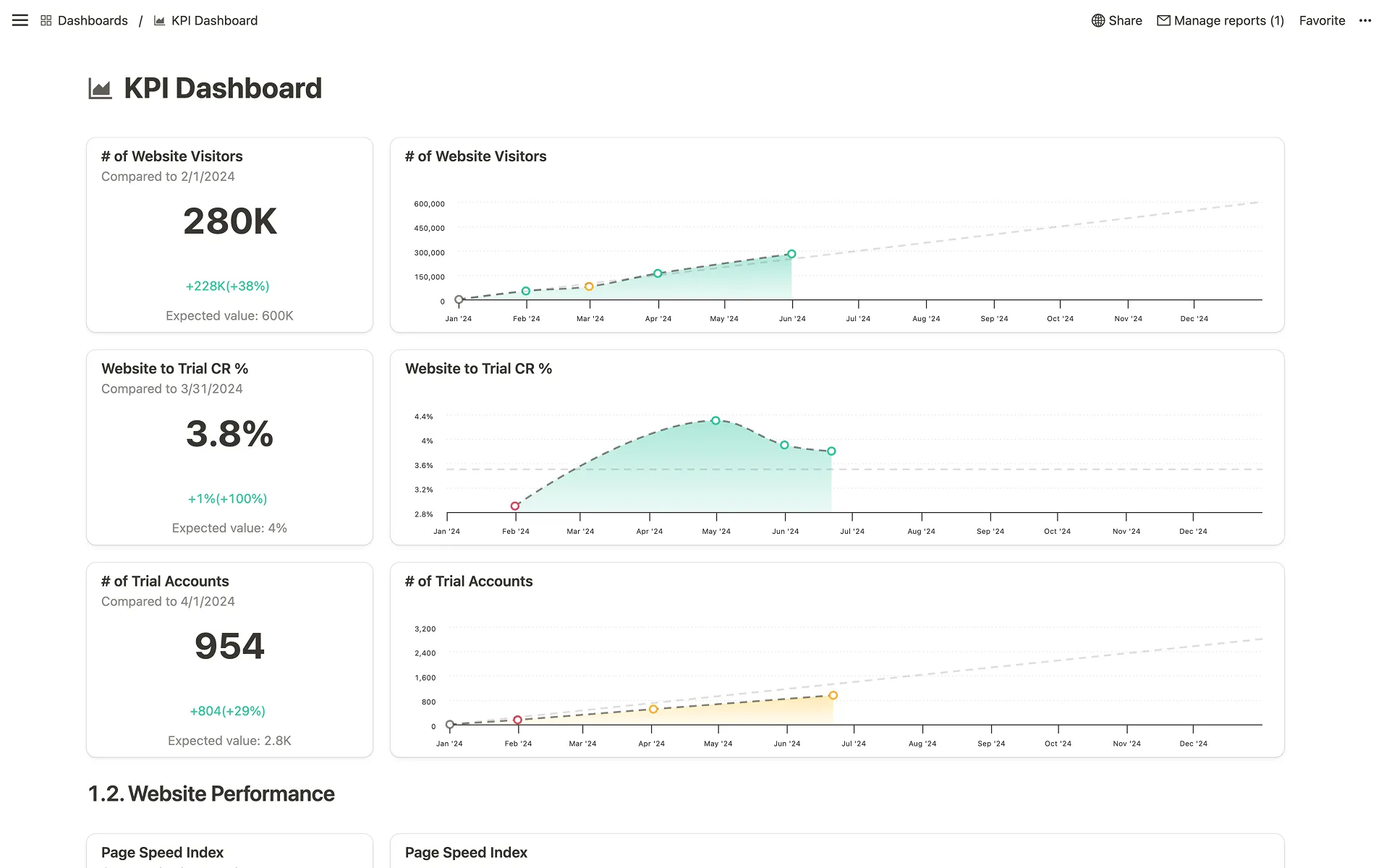Screen dimensions: 1389x868
Task: Click KPI Dashboard breadcrumb text
Action: coord(214,20)
